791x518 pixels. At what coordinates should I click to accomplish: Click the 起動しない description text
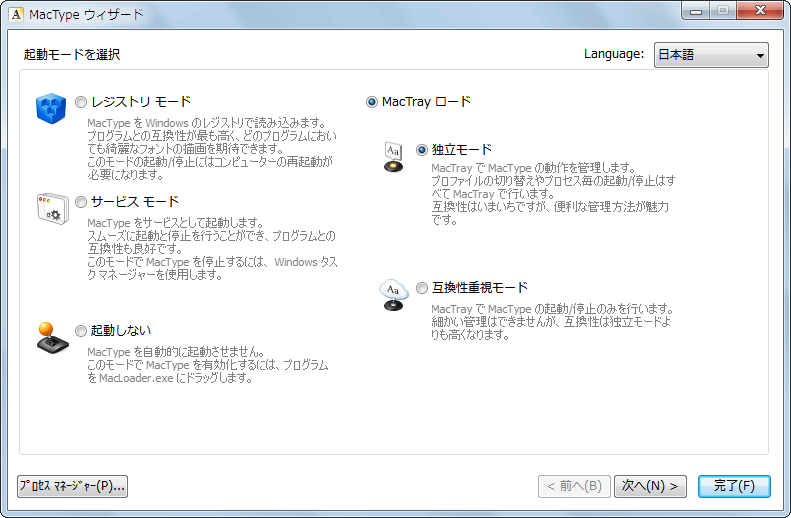(208, 365)
